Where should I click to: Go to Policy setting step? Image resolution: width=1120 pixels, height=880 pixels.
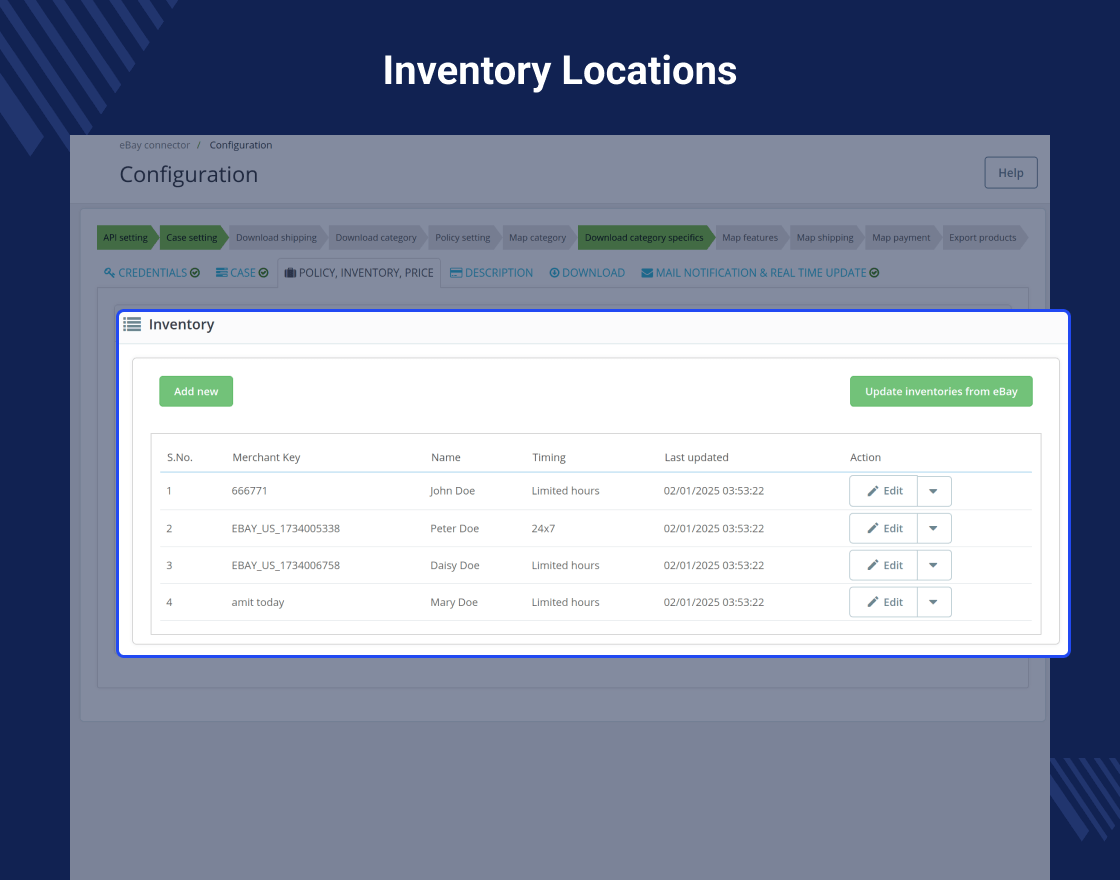[x=463, y=238]
